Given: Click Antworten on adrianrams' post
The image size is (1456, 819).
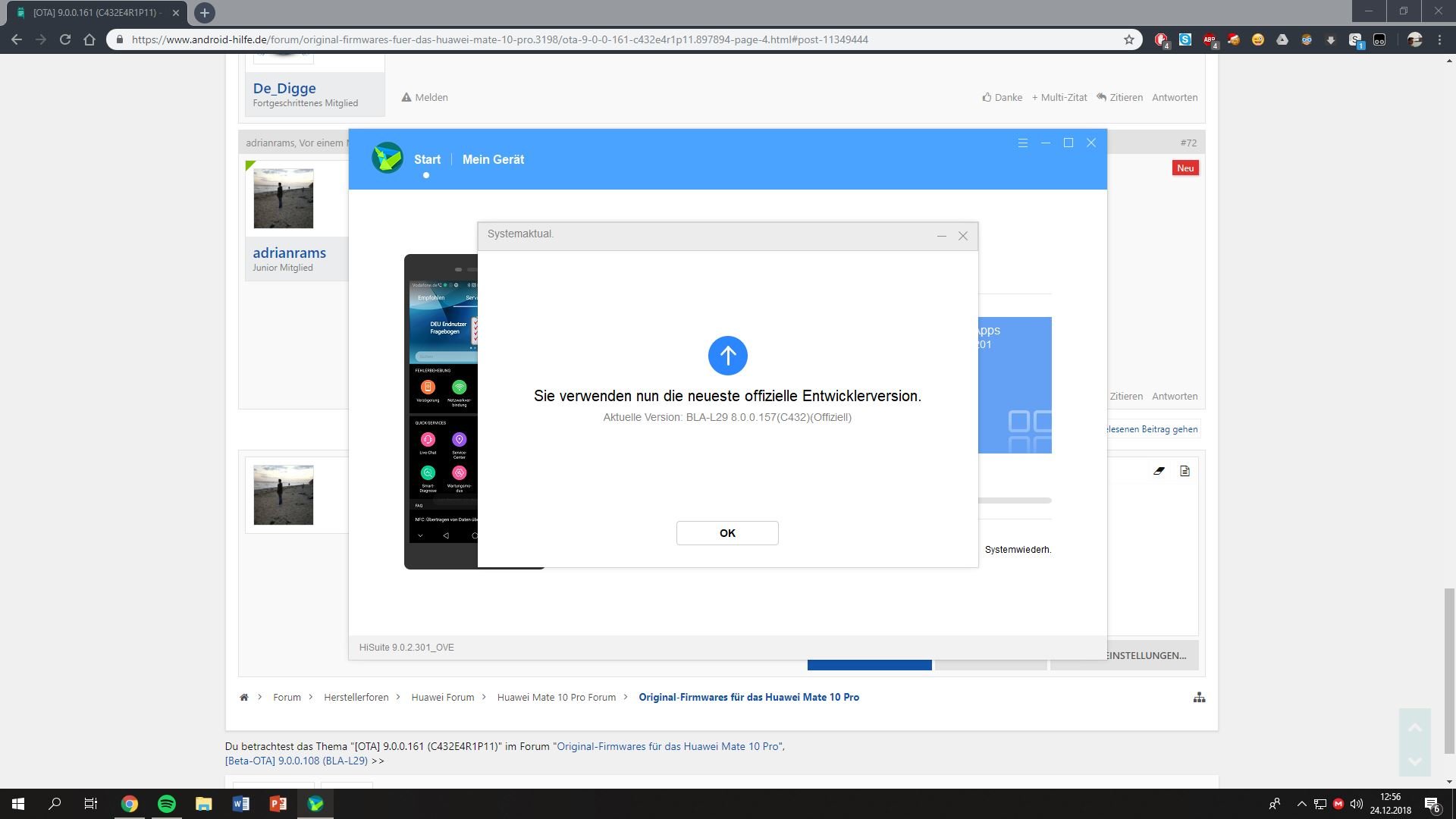Looking at the screenshot, I should point(1175,396).
